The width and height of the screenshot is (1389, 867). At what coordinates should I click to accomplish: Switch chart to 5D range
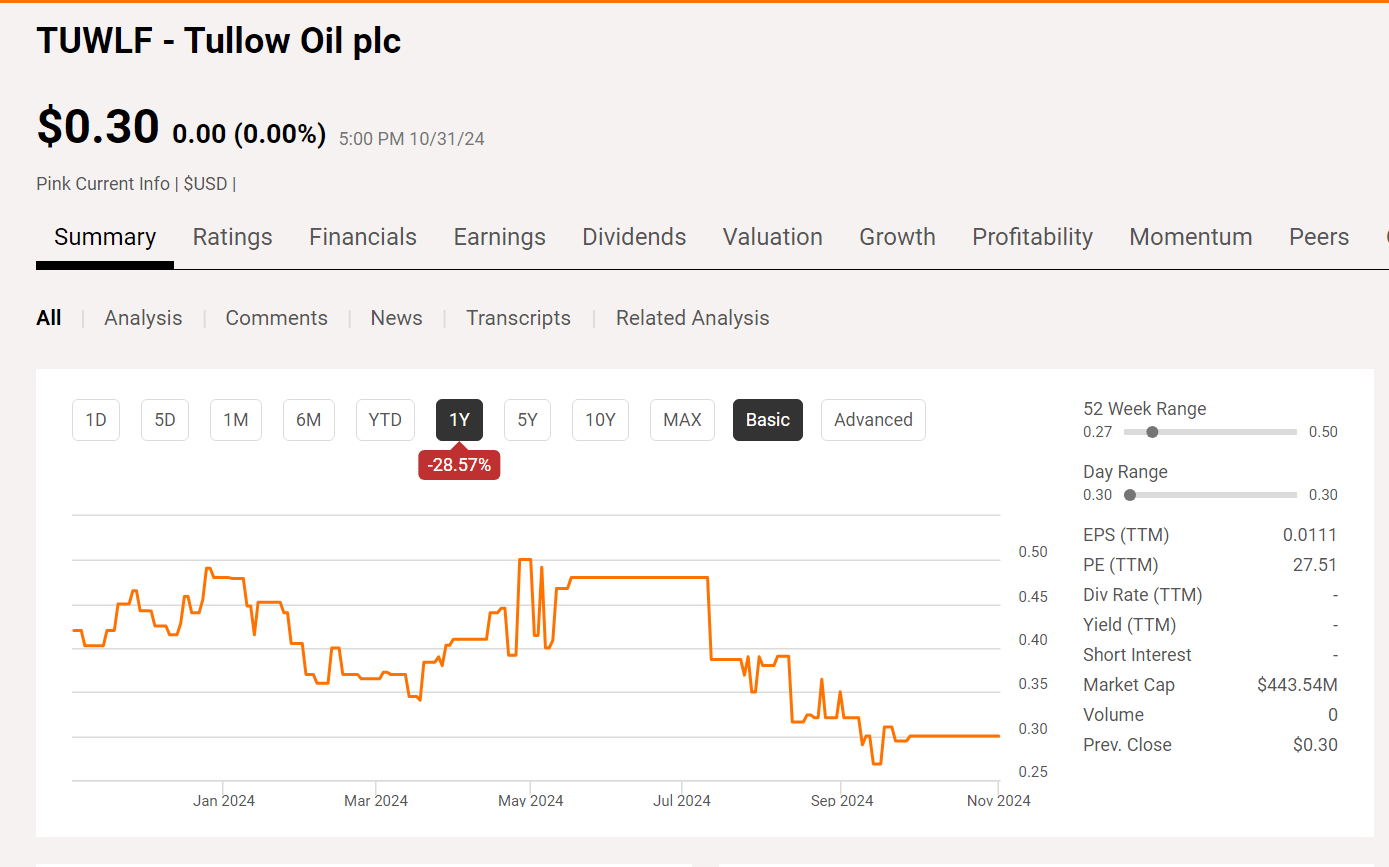pyautogui.click(x=165, y=420)
